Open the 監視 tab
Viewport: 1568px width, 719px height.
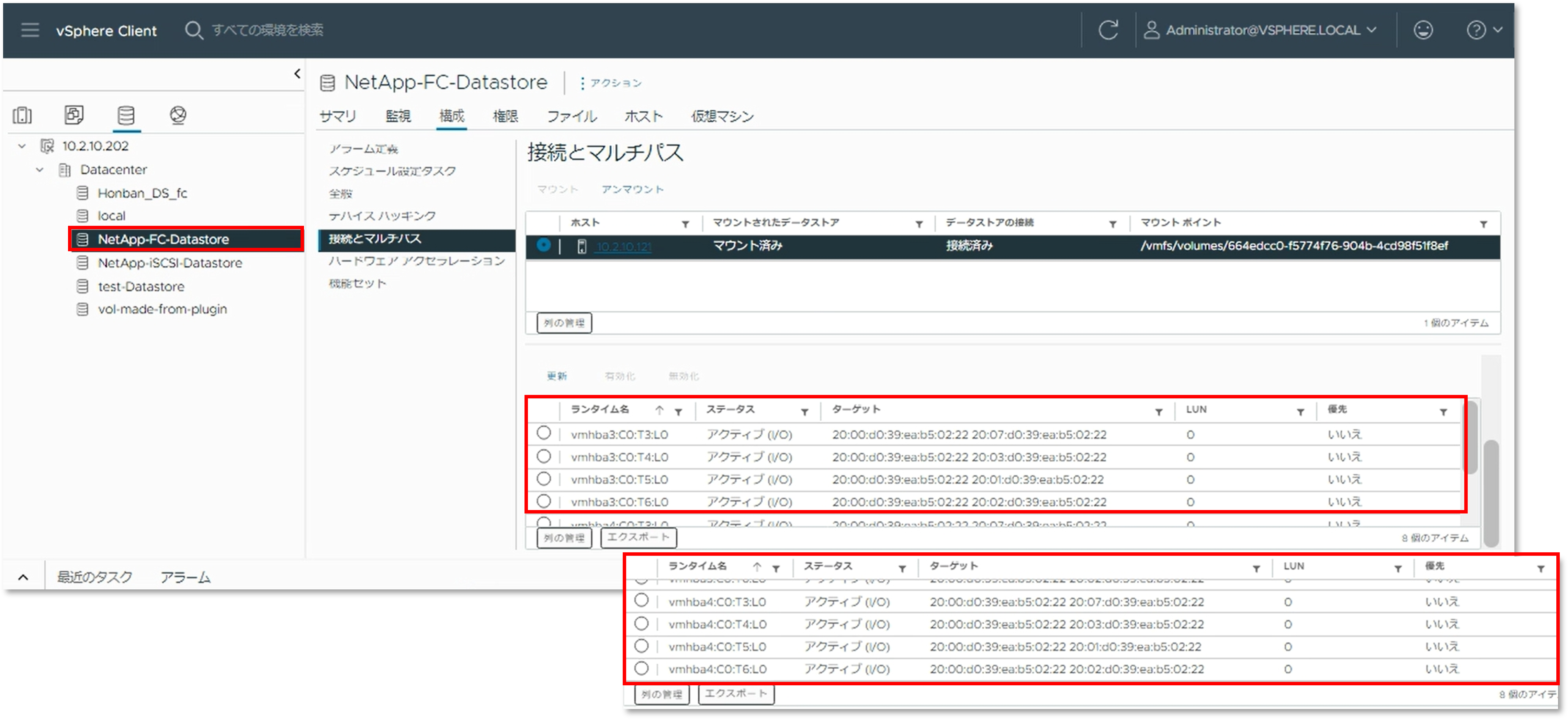click(398, 116)
